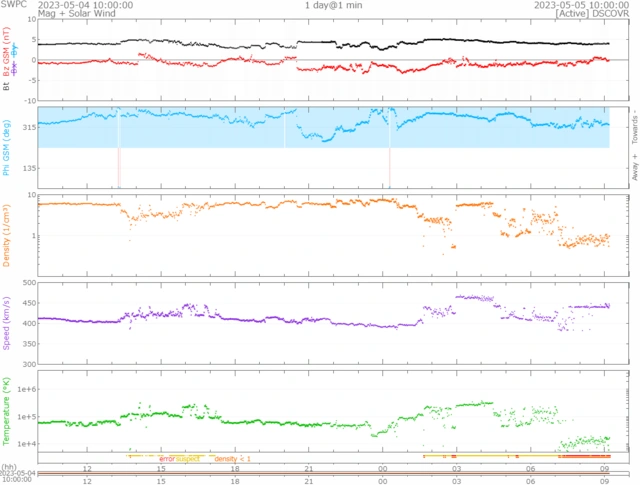Click the purple Speed (km/s) axis label
Image resolution: width=640 pixels, height=485 pixels.
click(6, 323)
